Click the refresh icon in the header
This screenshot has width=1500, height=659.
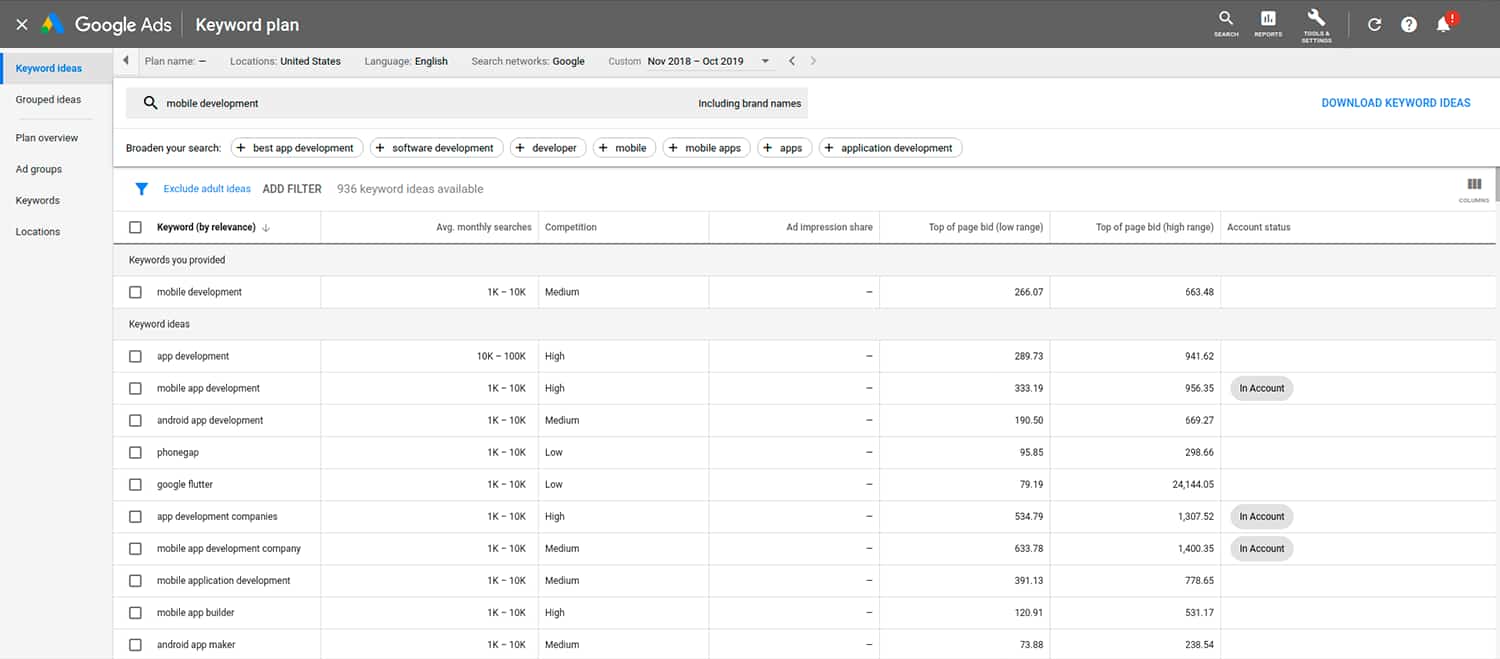click(1374, 24)
